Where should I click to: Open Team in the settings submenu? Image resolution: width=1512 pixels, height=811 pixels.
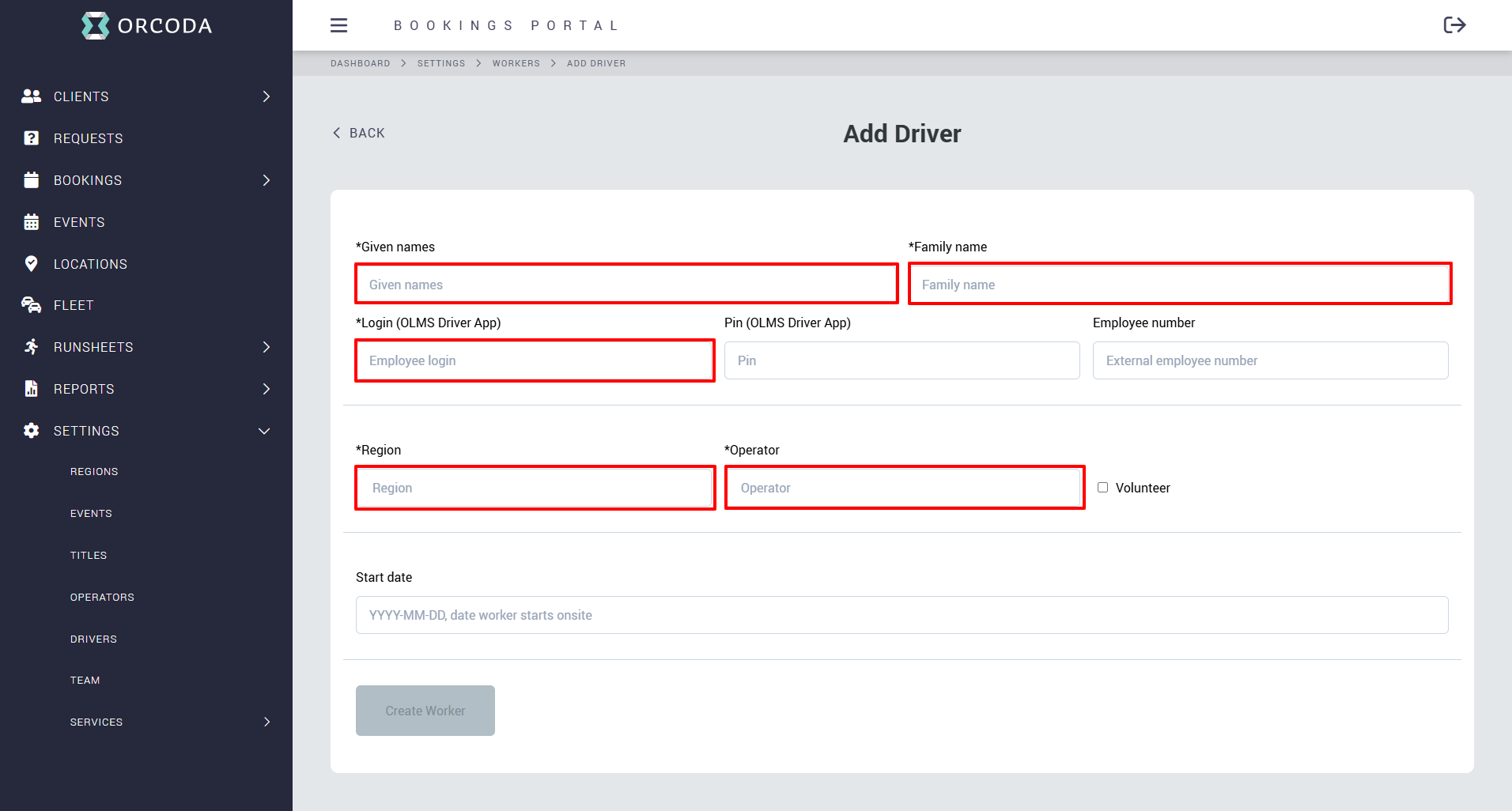coord(85,681)
